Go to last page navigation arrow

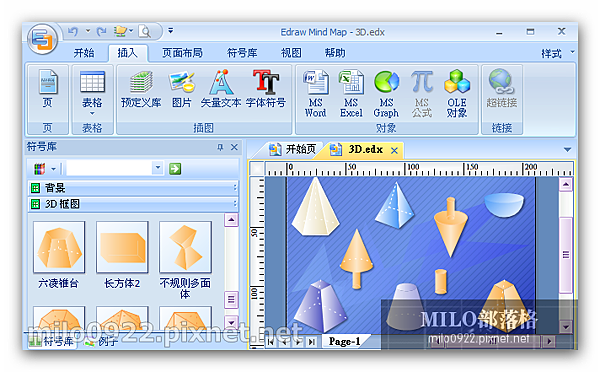311,342
